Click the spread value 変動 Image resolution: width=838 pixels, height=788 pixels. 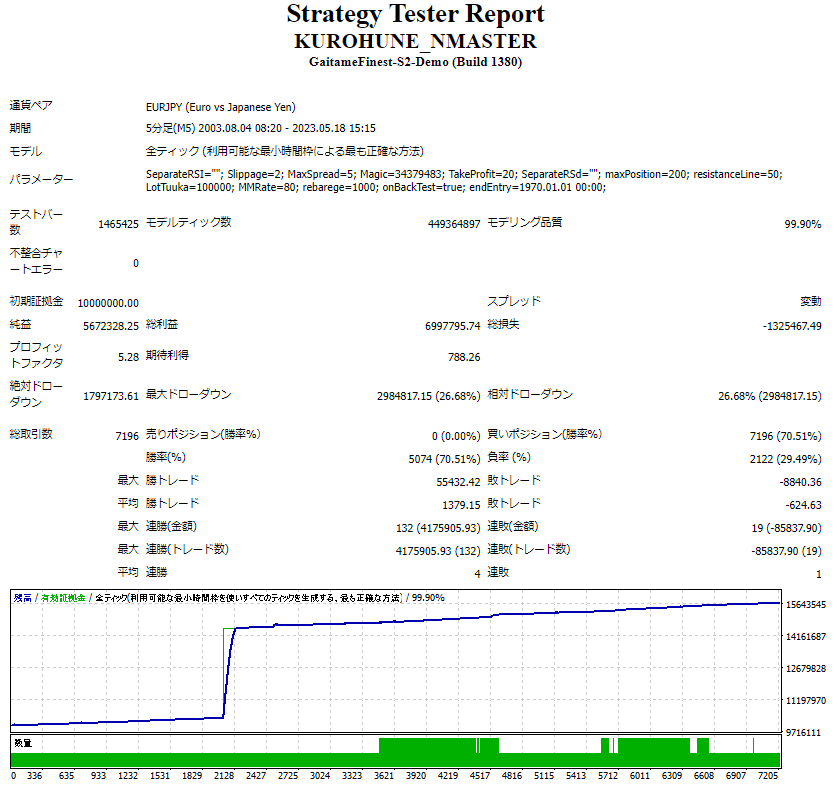coord(811,302)
